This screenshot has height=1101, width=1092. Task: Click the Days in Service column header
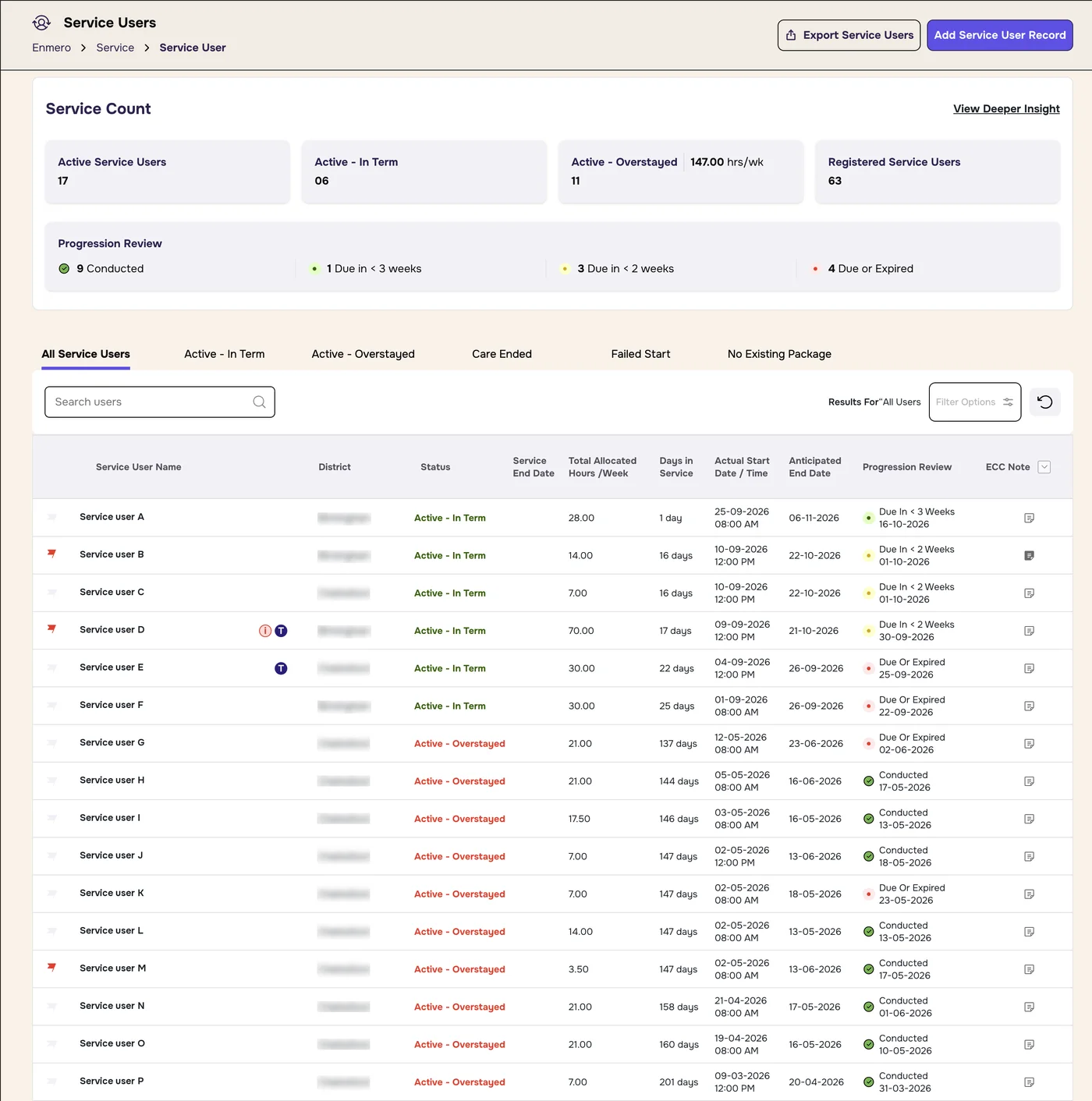point(676,467)
